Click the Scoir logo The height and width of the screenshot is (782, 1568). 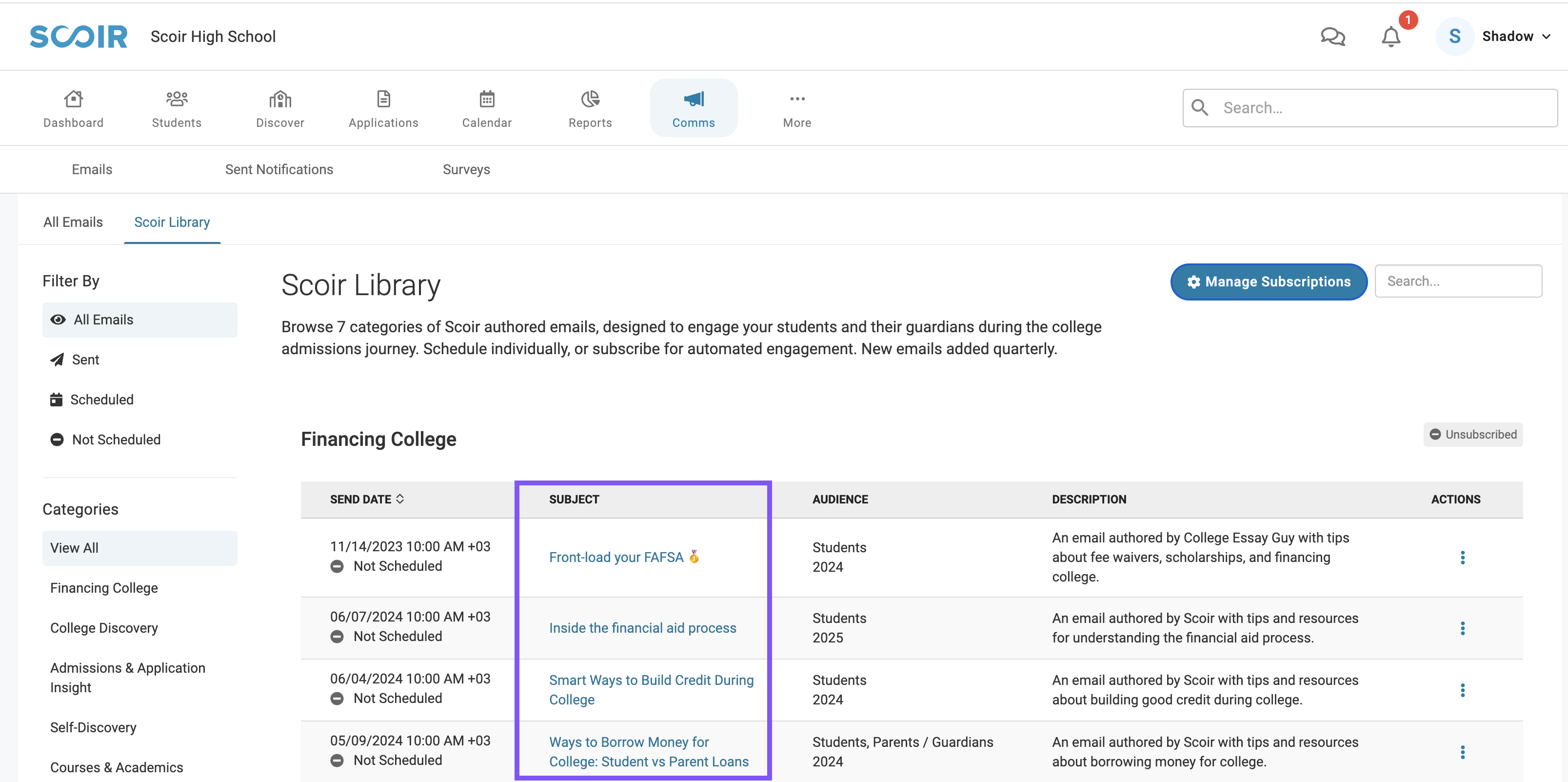coord(79,37)
